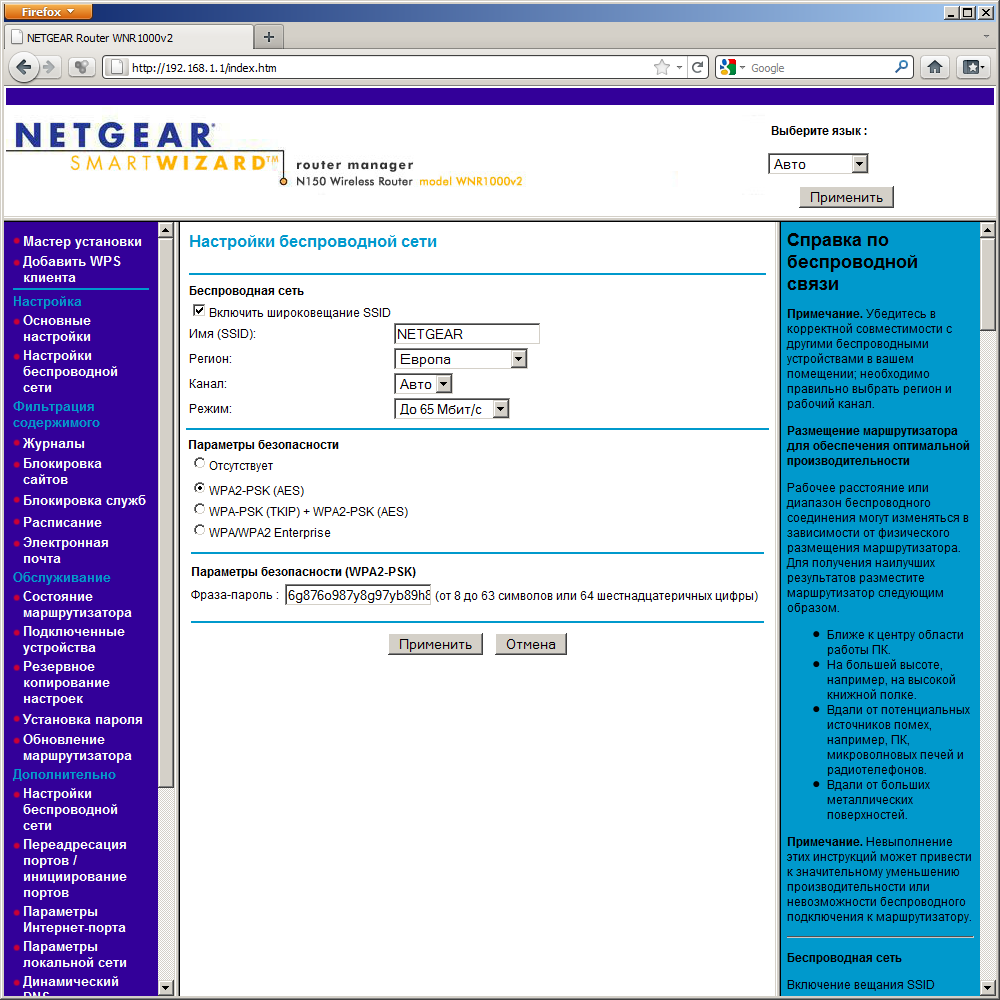Click the NETGEAR logo

(115, 135)
